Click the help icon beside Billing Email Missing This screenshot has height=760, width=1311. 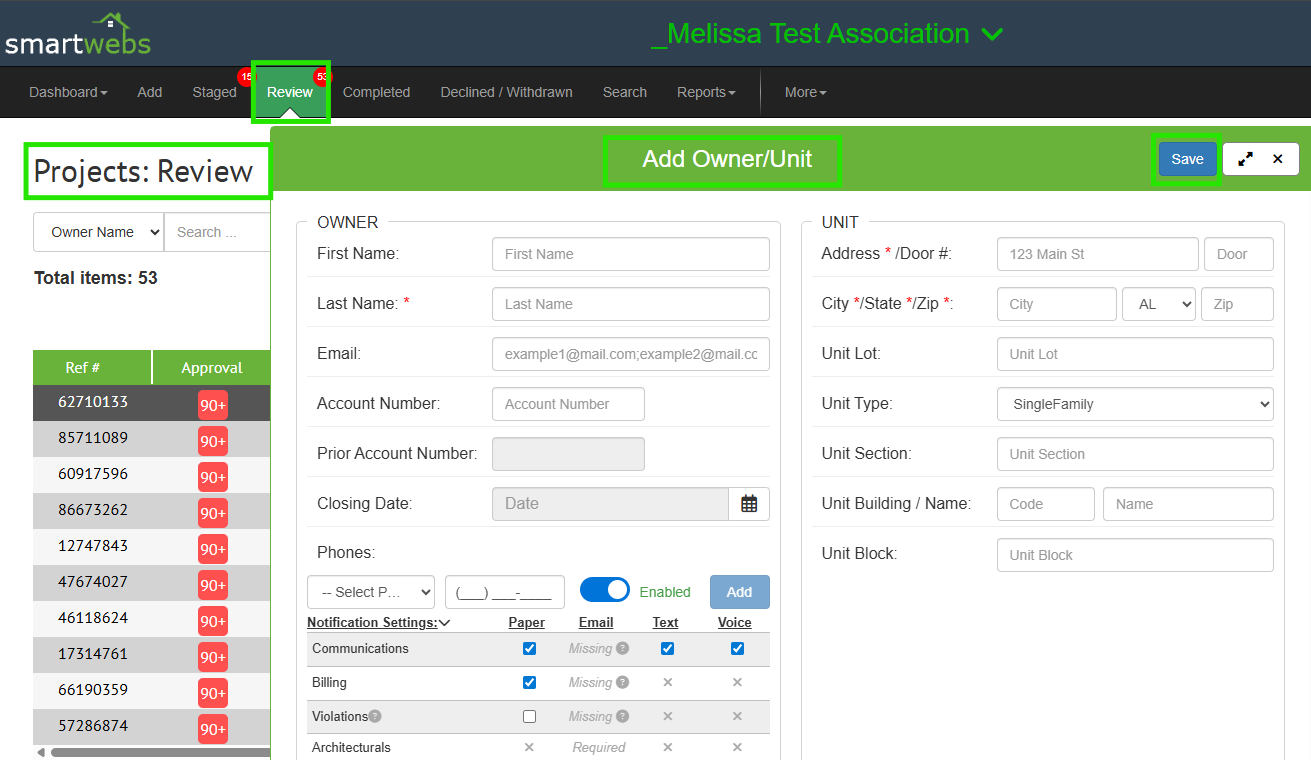pos(622,683)
